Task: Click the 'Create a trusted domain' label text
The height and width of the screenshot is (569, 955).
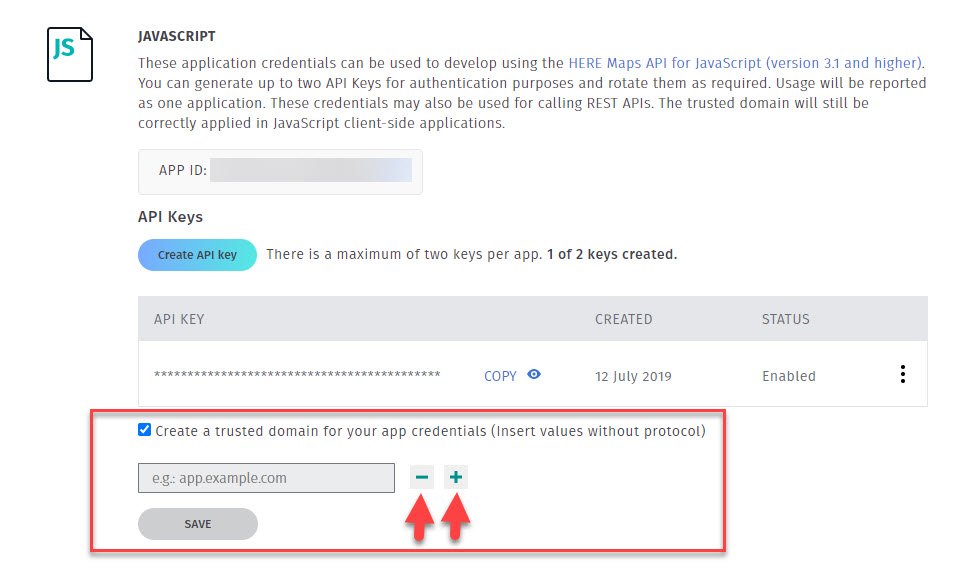Action: (x=431, y=431)
